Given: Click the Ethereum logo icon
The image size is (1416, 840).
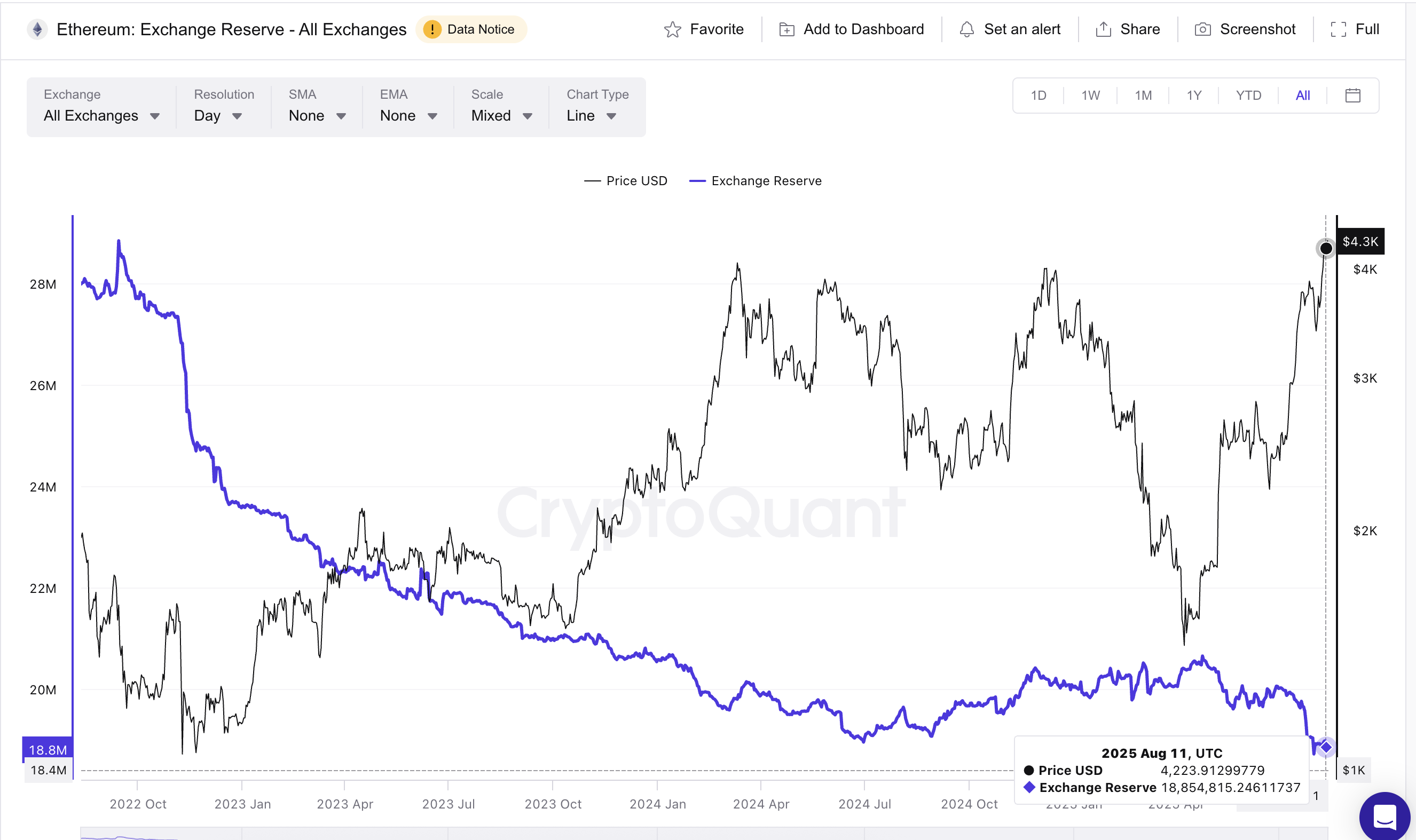Looking at the screenshot, I should 37,29.
